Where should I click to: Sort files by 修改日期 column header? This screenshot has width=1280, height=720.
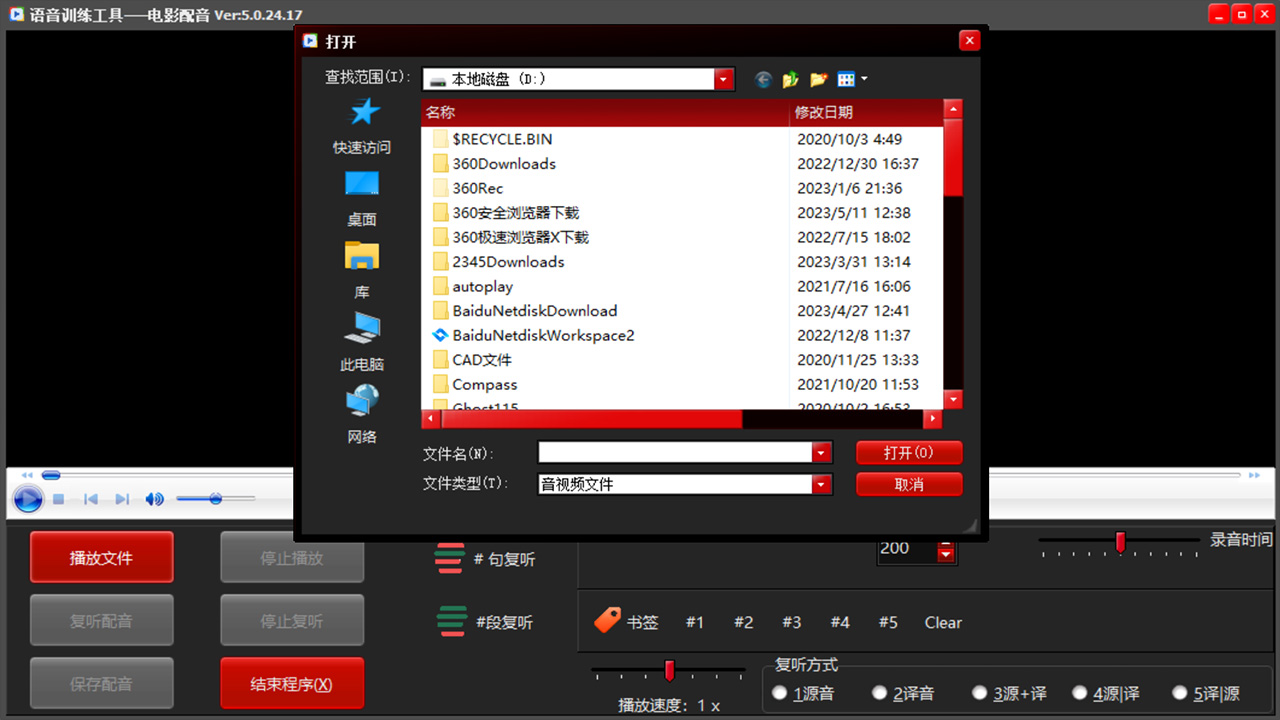tap(865, 112)
